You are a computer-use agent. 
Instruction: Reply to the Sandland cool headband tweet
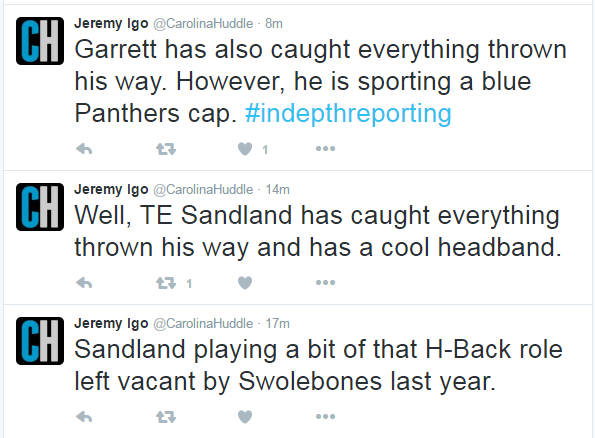[x=84, y=283]
